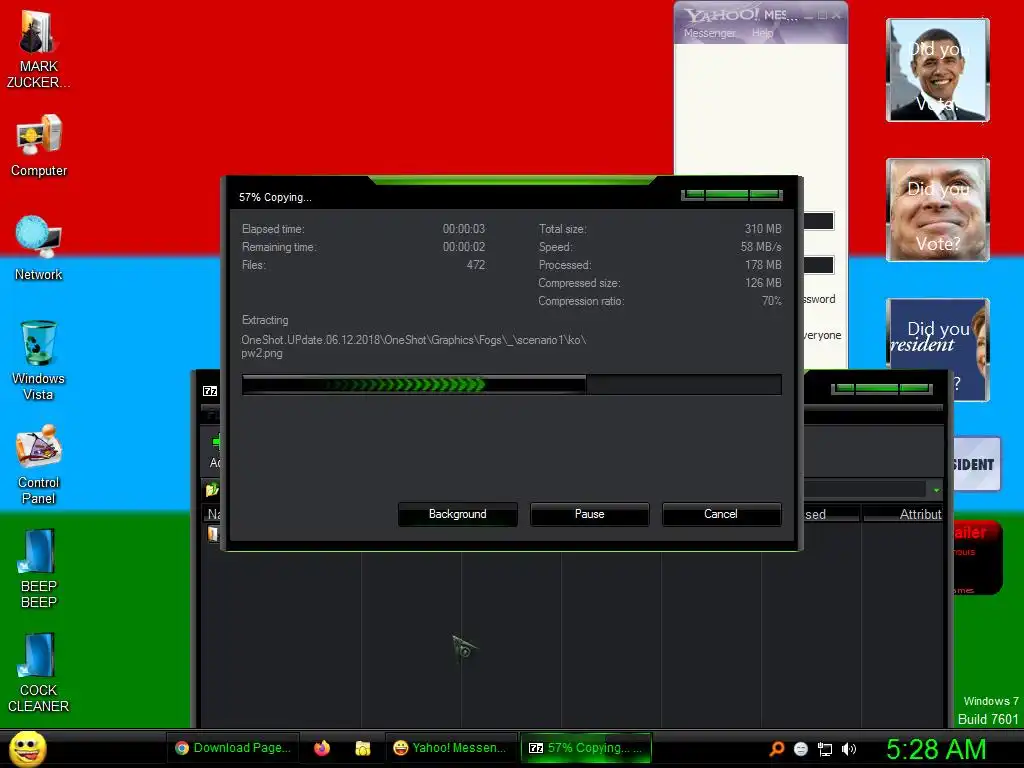Click the blue 'president' gadget
This screenshot has width=1024, height=768.
(937, 349)
